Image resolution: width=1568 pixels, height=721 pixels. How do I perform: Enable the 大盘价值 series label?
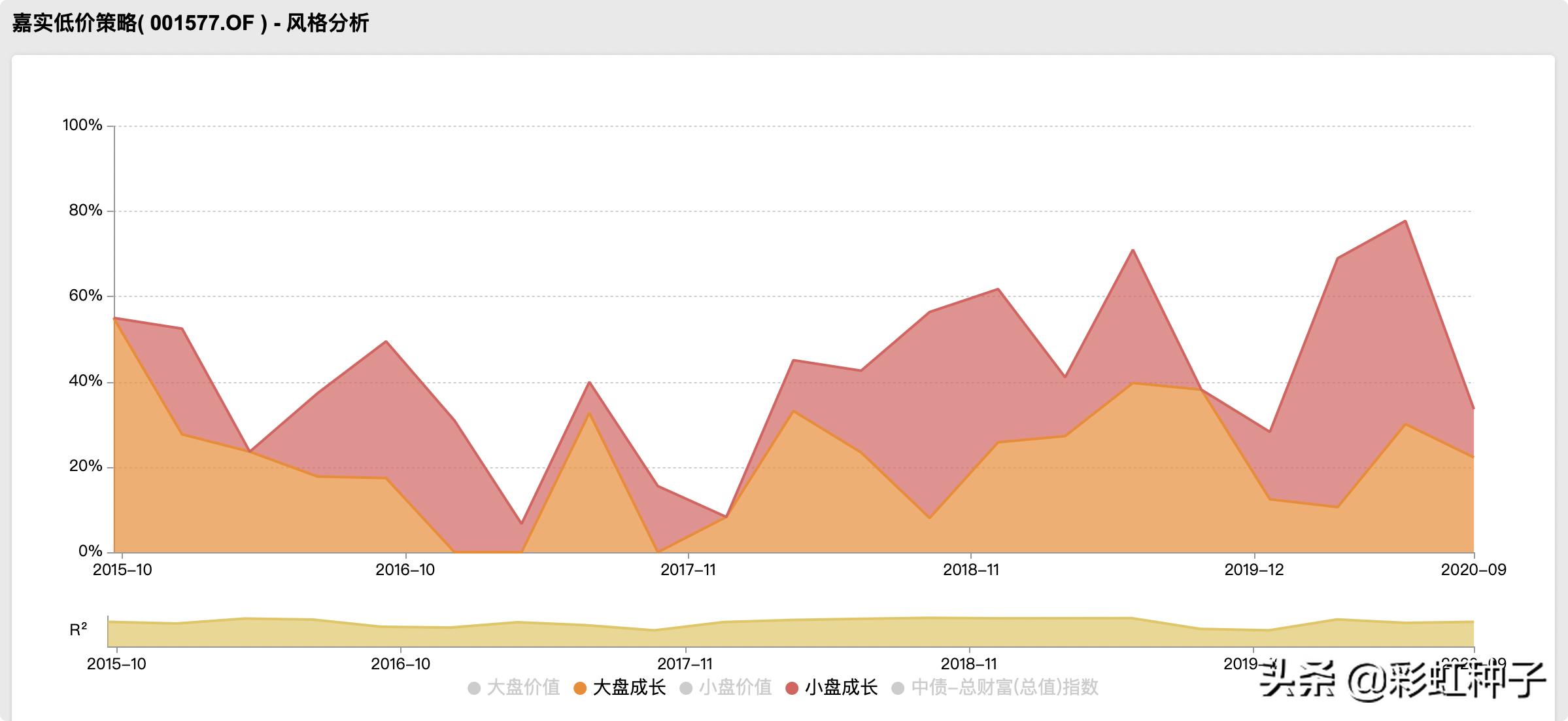pyautogui.click(x=523, y=688)
